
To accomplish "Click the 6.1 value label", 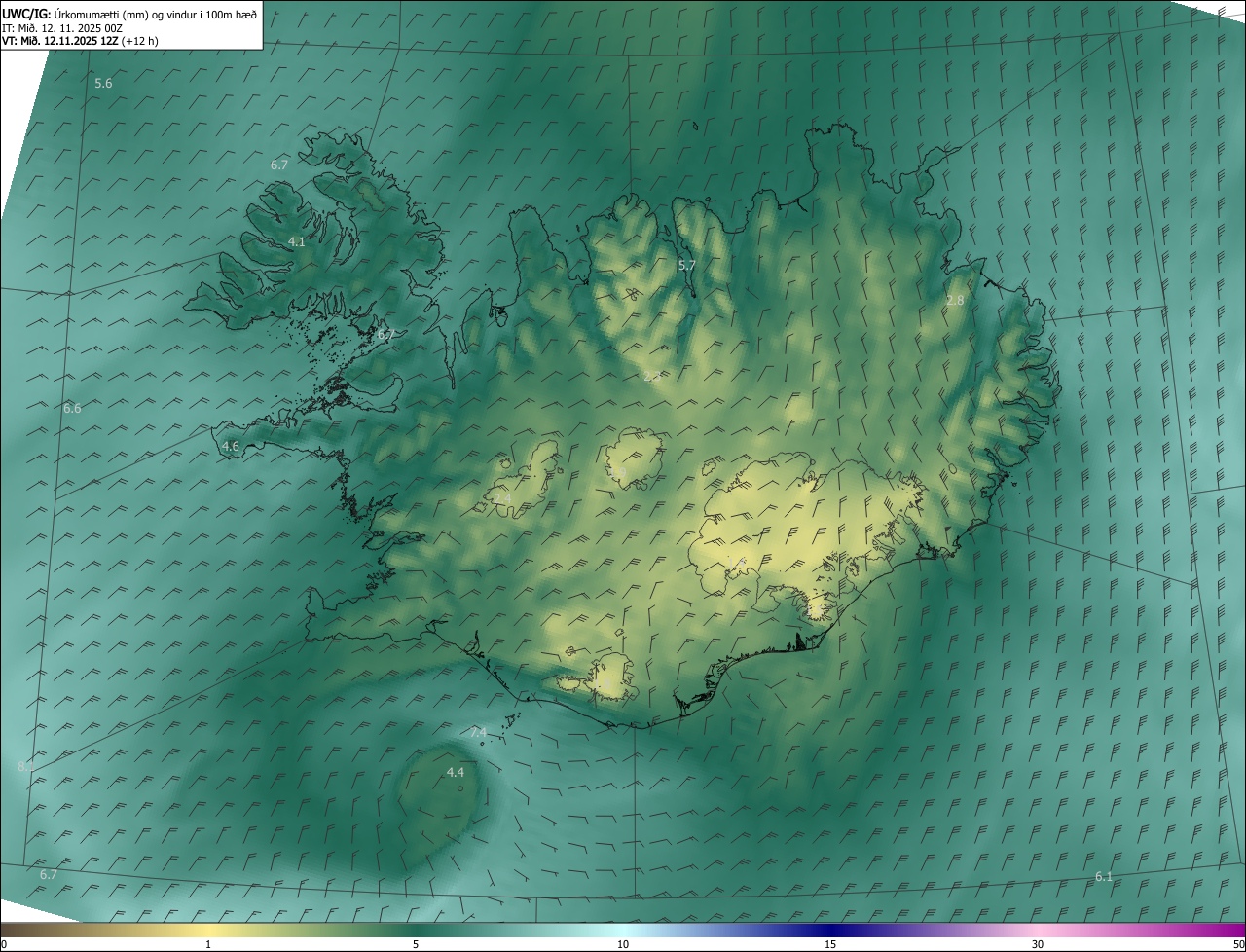I will [x=1104, y=877].
